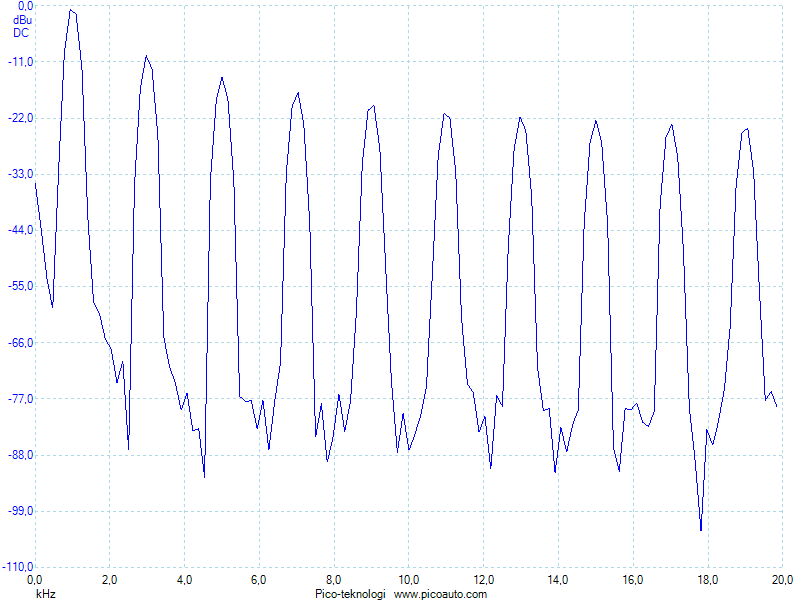
Task: Click the 6,0 kHz frequency label
Action: [259, 580]
